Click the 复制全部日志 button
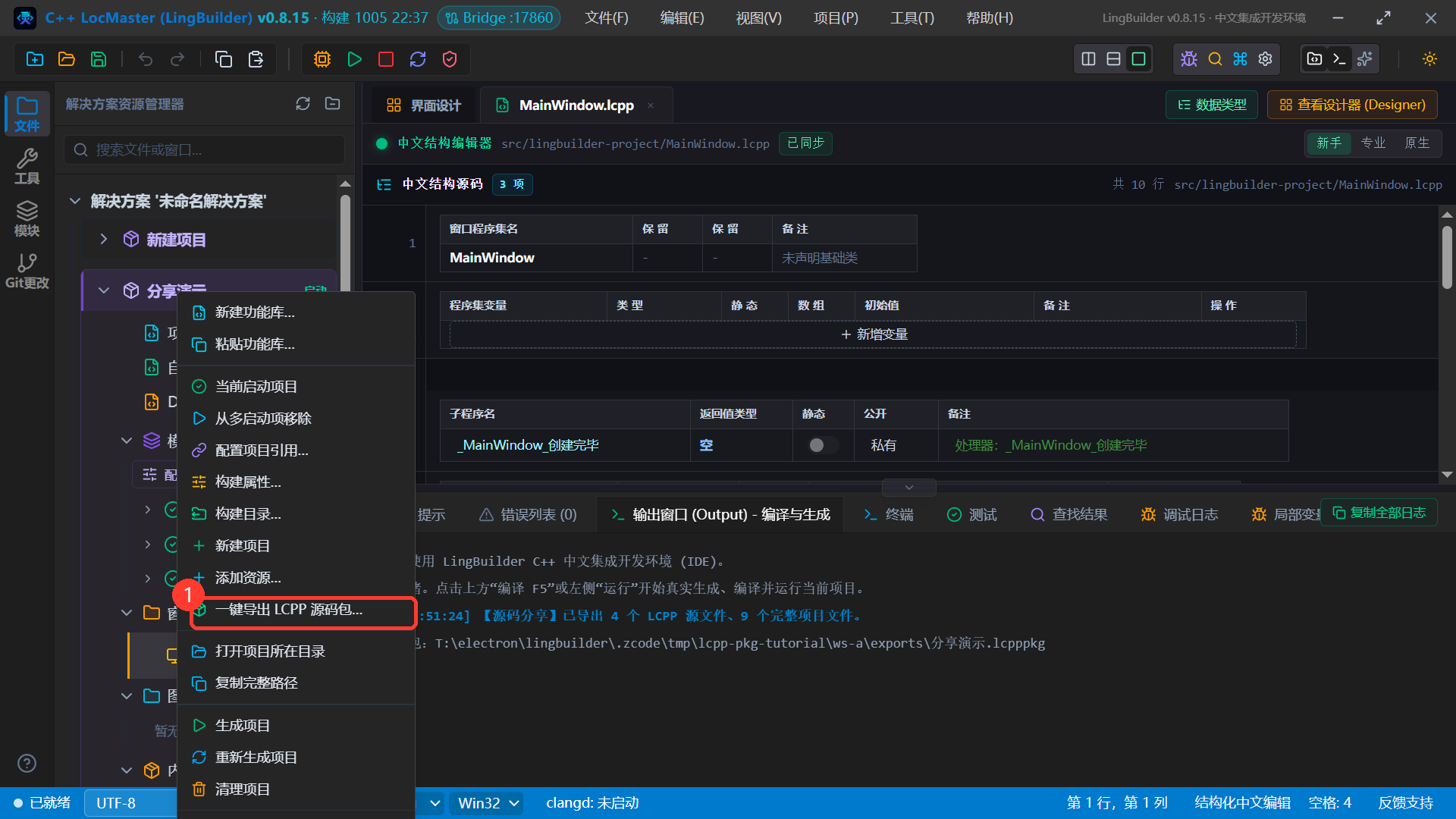The width and height of the screenshot is (1456, 819). [x=1379, y=513]
